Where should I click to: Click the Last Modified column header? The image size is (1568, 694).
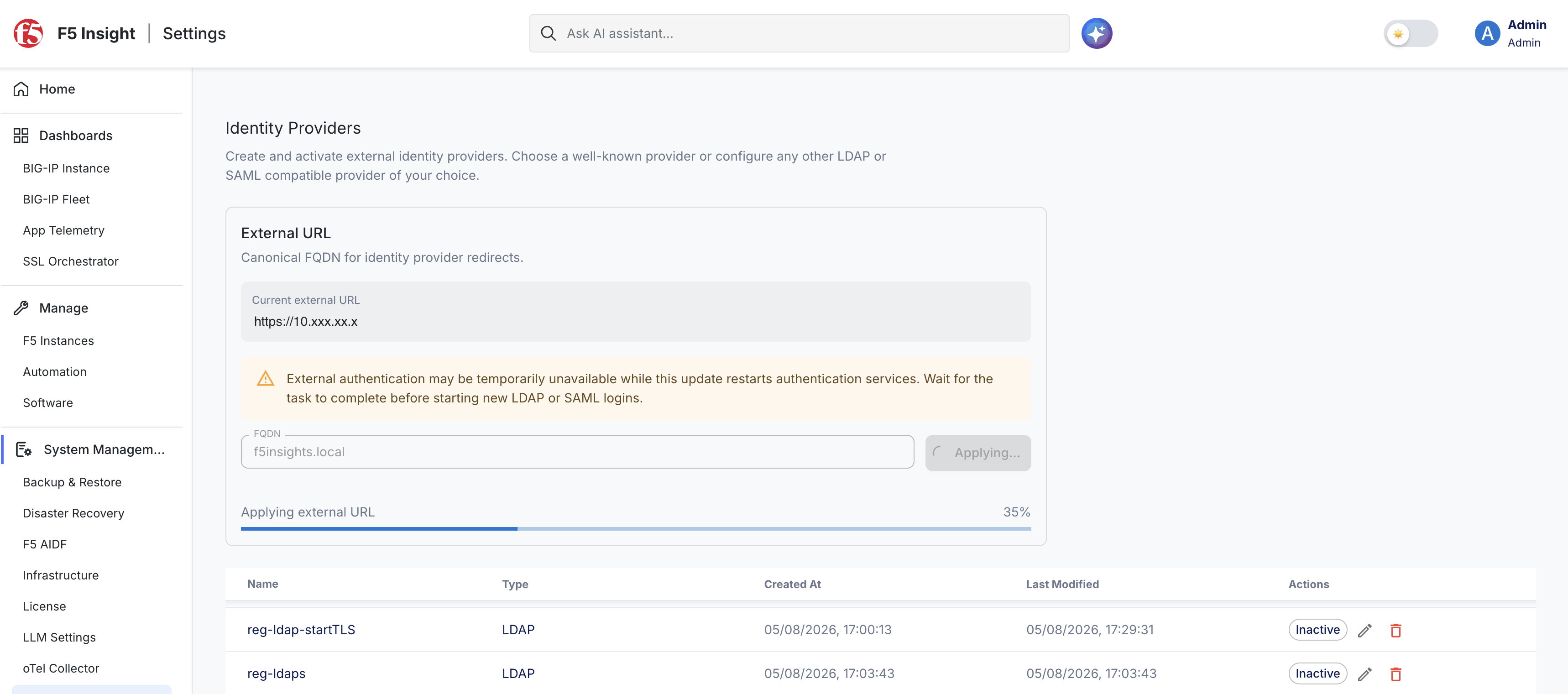[1062, 584]
